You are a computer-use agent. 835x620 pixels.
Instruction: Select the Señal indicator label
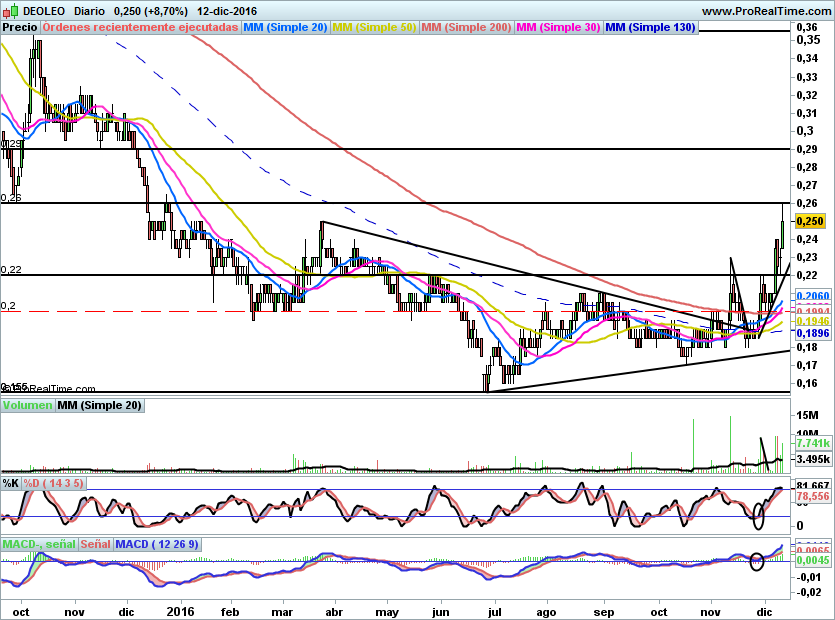(96, 544)
